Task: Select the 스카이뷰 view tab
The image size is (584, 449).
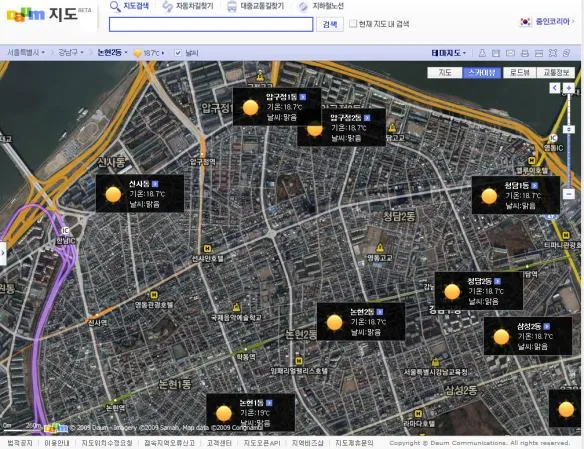Action: (482, 72)
